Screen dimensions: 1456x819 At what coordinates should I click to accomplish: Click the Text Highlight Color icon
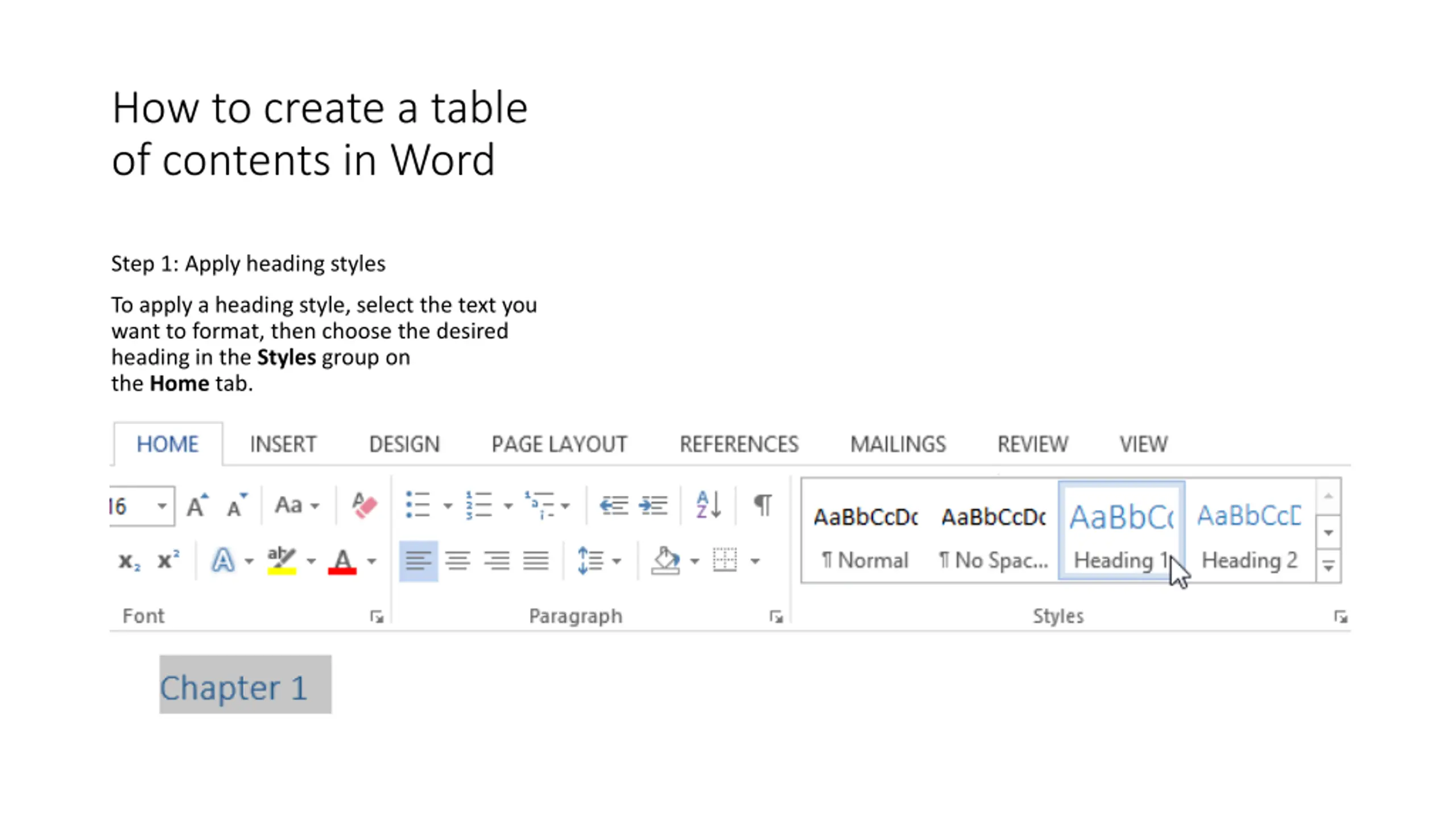[282, 561]
